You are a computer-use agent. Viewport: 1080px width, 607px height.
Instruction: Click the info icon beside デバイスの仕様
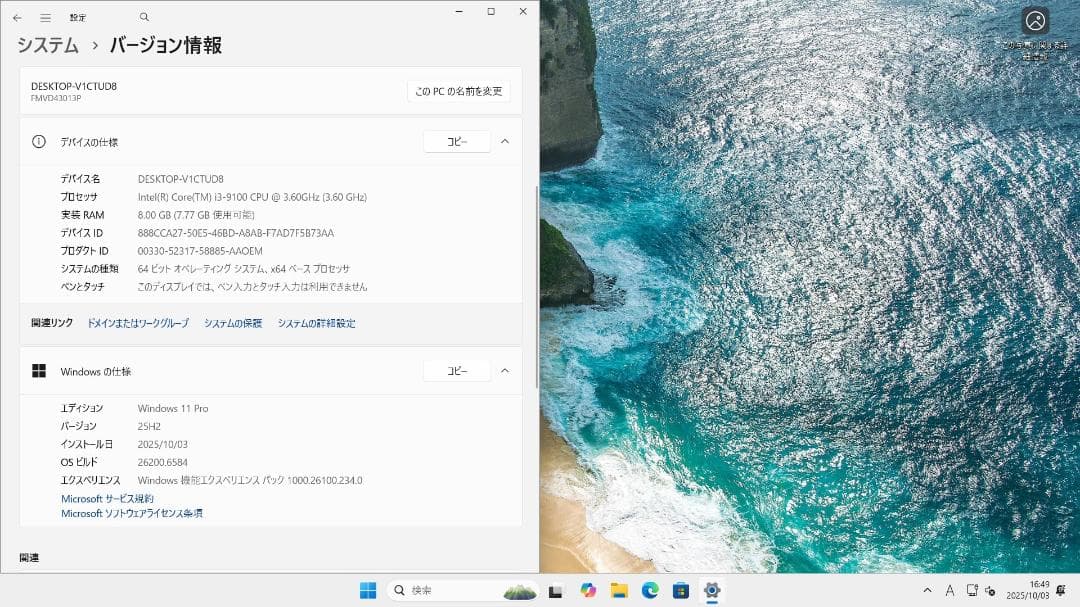tap(37, 141)
